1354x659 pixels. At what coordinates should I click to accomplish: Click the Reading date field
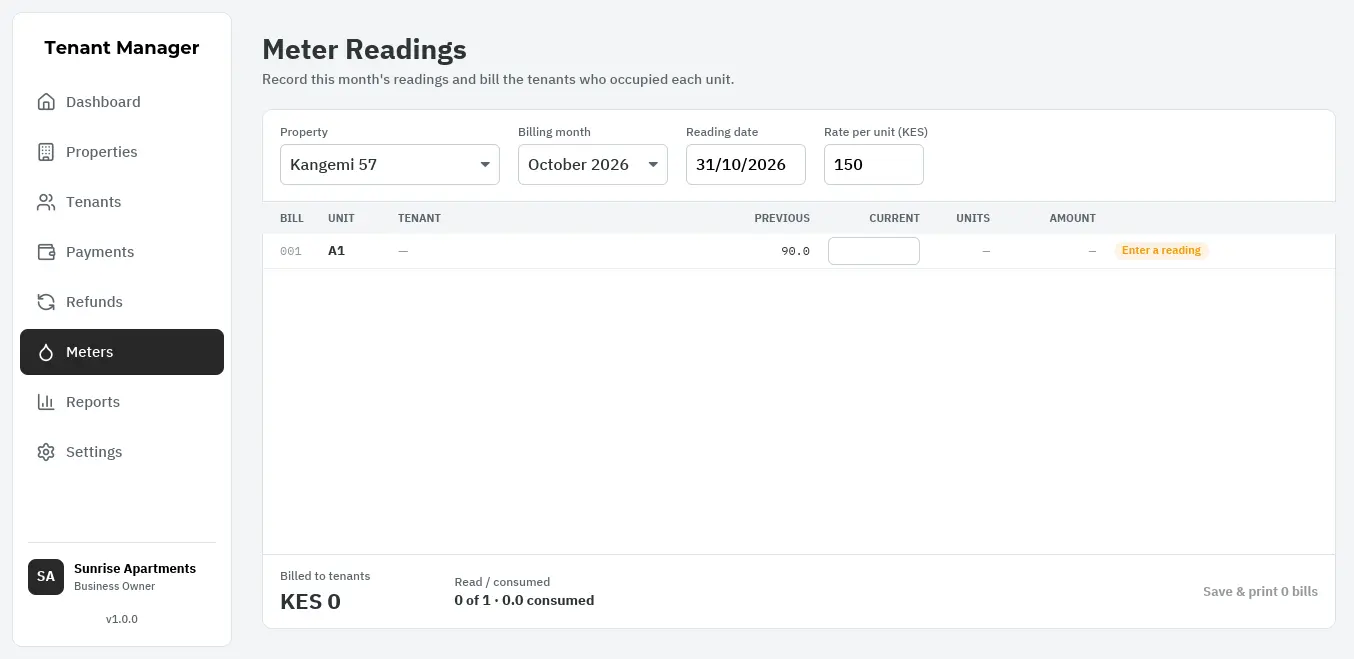(x=746, y=165)
